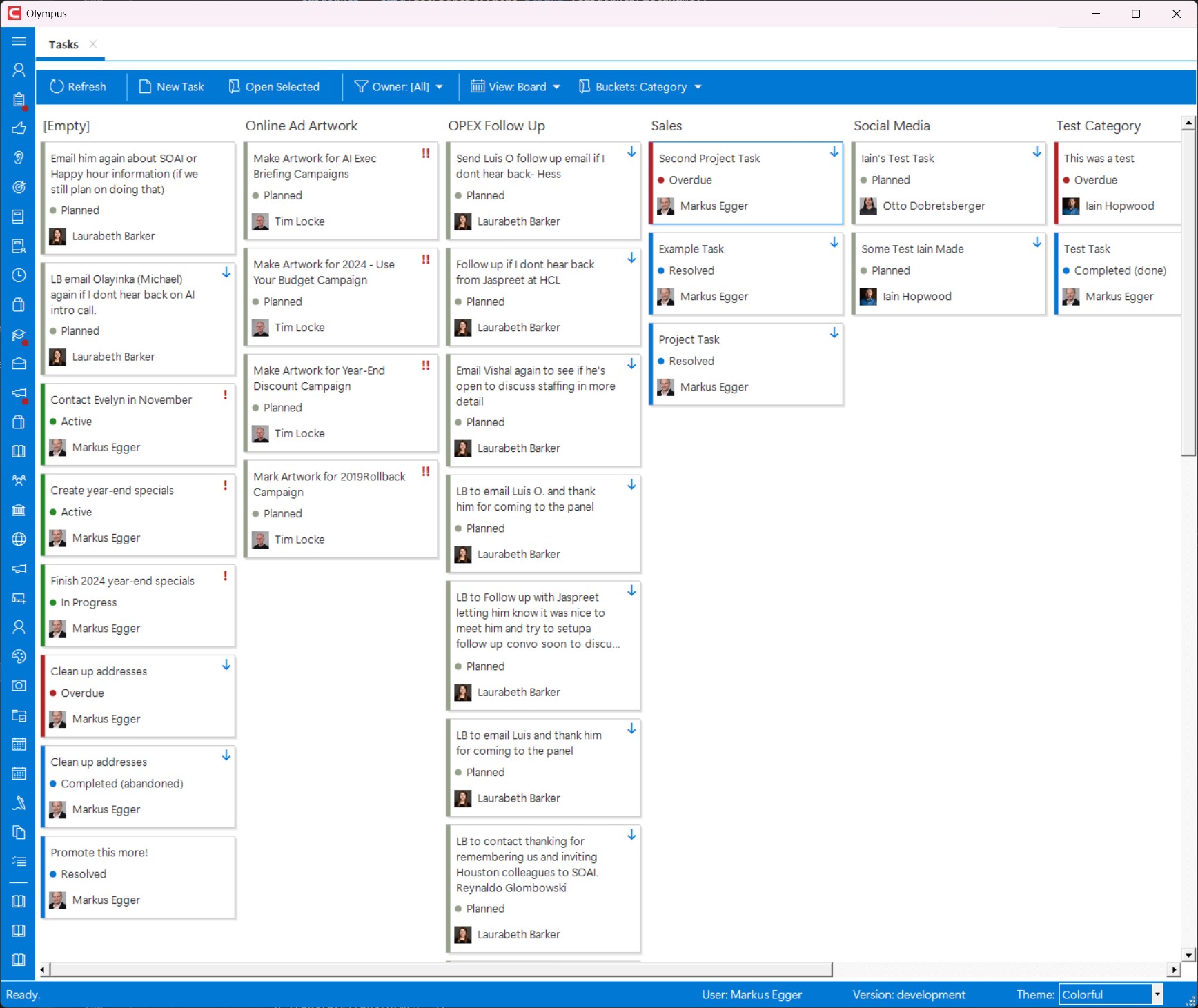Click the book-with-person sidebar icon
Image resolution: width=1198 pixels, height=1008 pixels.
tap(19, 246)
